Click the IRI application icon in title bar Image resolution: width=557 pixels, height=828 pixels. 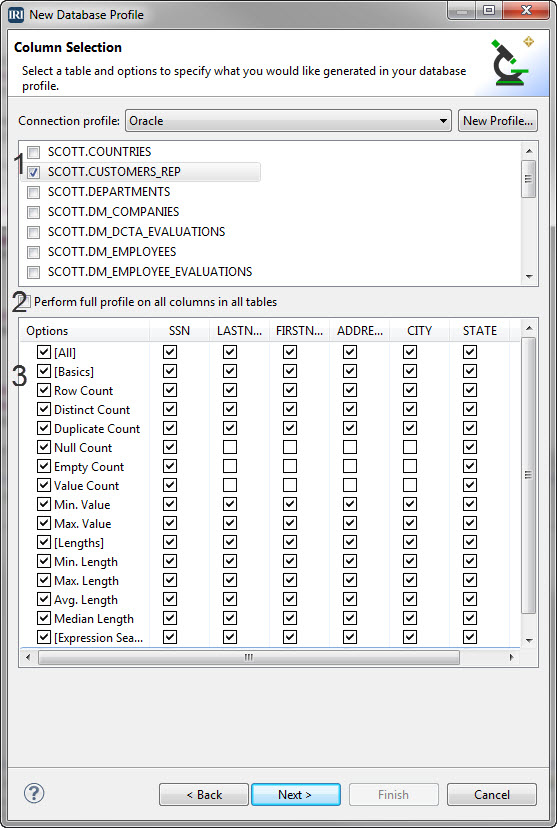pos(16,14)
